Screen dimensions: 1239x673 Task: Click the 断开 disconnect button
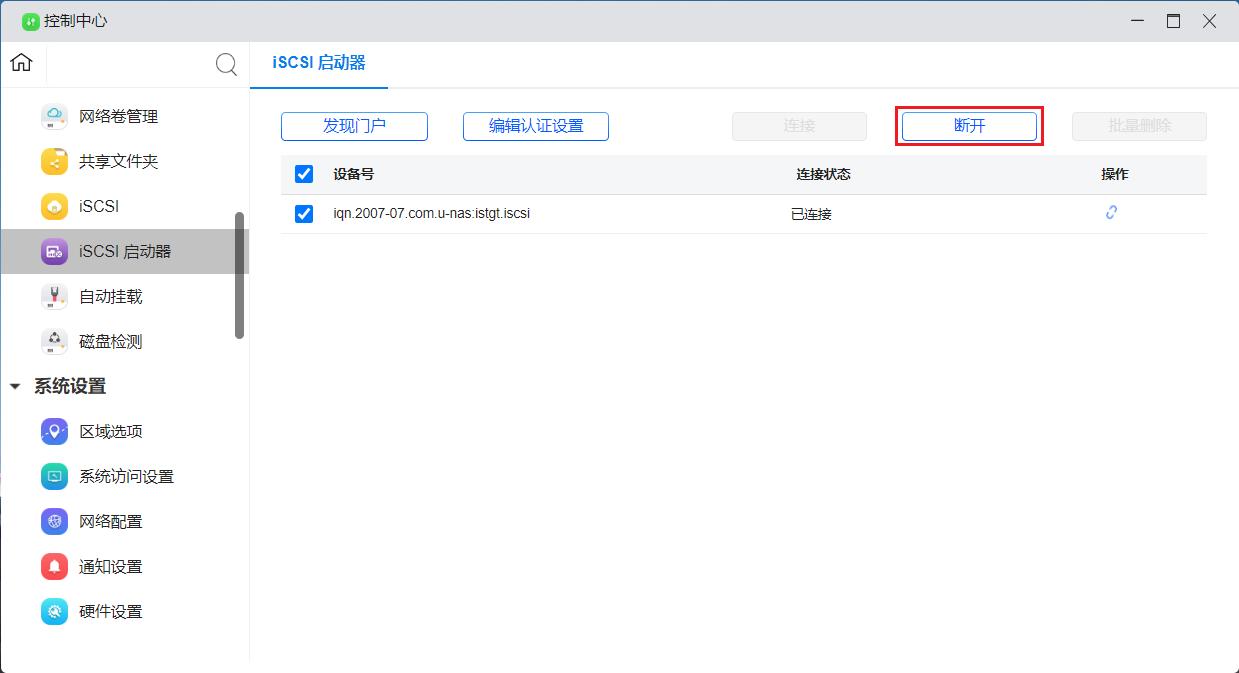click(x=968, y=126)
